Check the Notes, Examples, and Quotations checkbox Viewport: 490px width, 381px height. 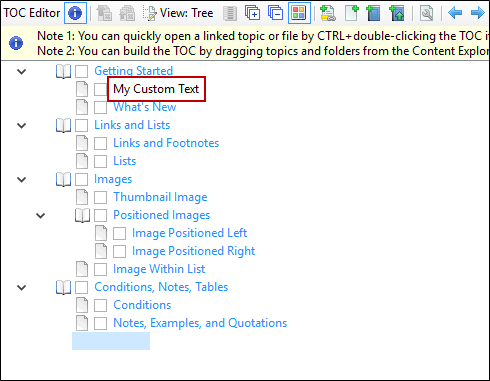(x=100, y=323)
